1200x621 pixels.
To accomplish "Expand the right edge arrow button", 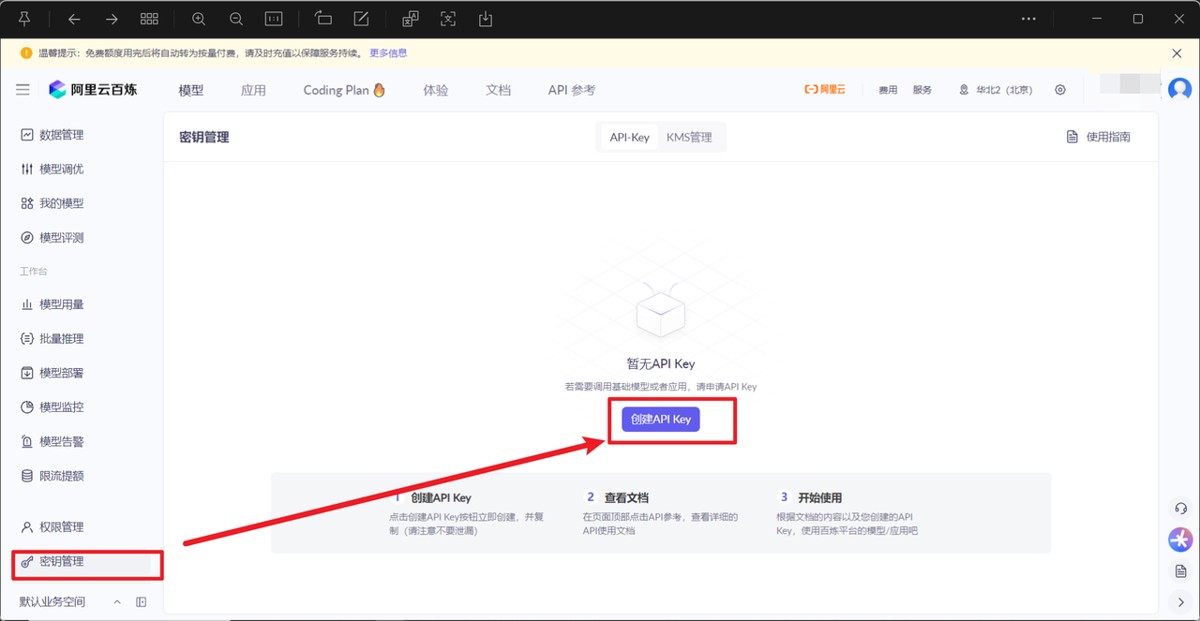I will (1180, 602).
